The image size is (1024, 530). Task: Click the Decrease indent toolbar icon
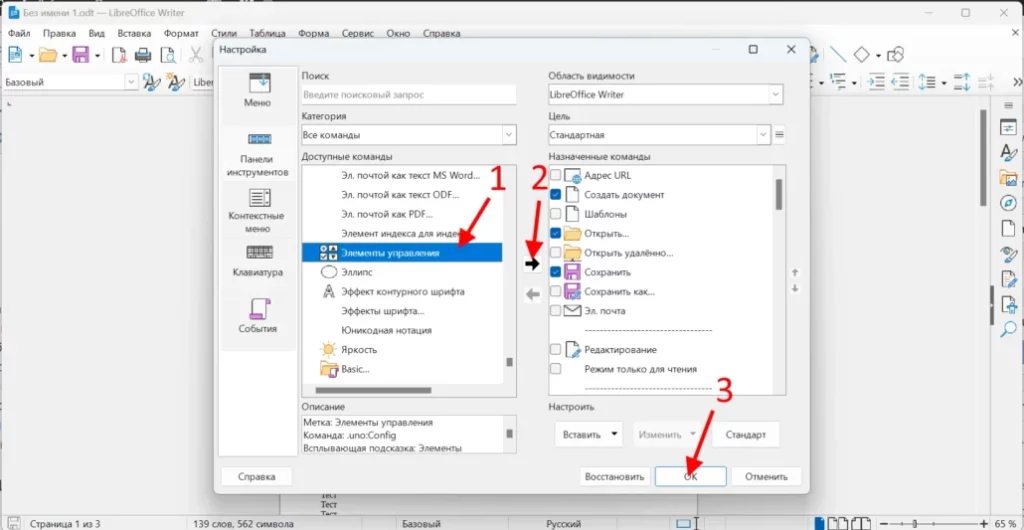click(901, 82)
